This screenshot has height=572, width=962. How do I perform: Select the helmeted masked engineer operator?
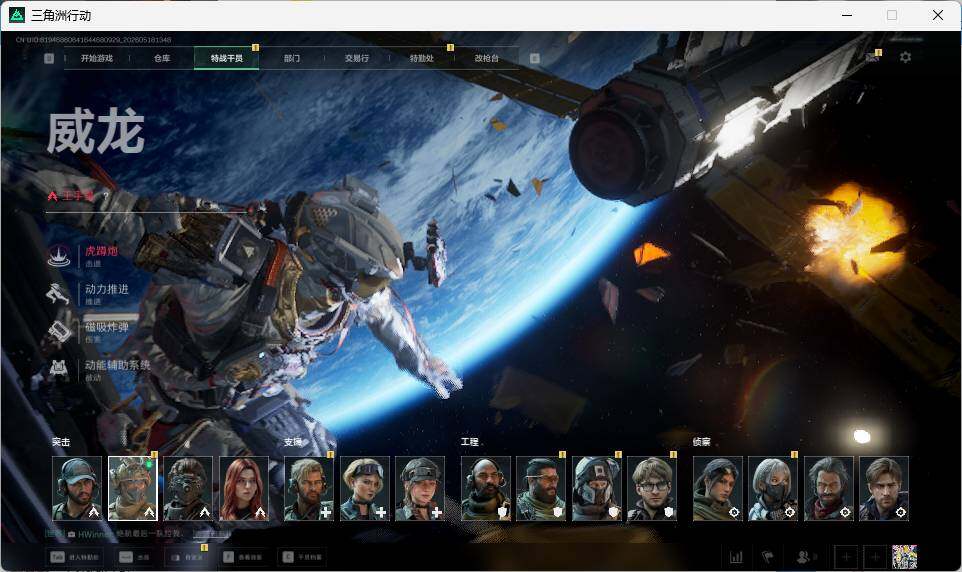[x=596, y=489]
